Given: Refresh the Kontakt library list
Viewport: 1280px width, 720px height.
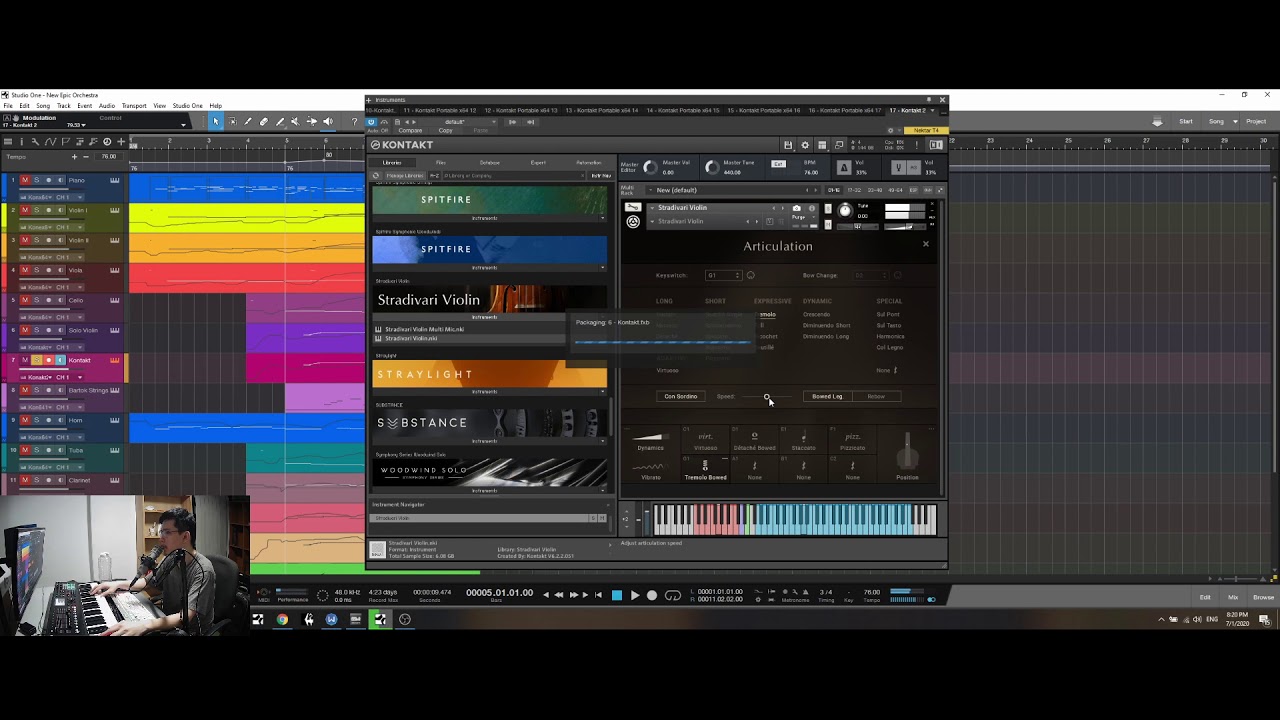Looking at the screenshot, I should (375, 175).
